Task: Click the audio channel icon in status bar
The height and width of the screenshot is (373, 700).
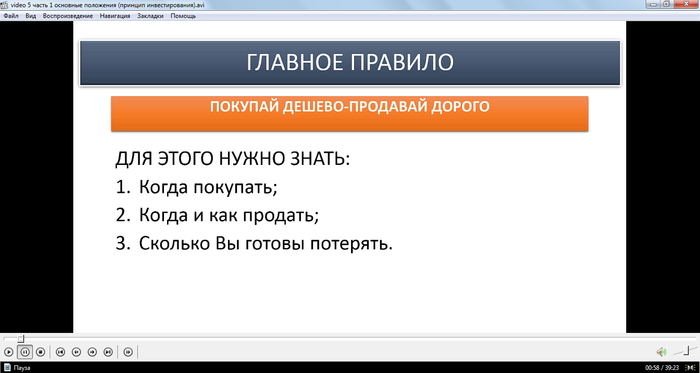Action: pyautogui.click(x=691, y=368)
